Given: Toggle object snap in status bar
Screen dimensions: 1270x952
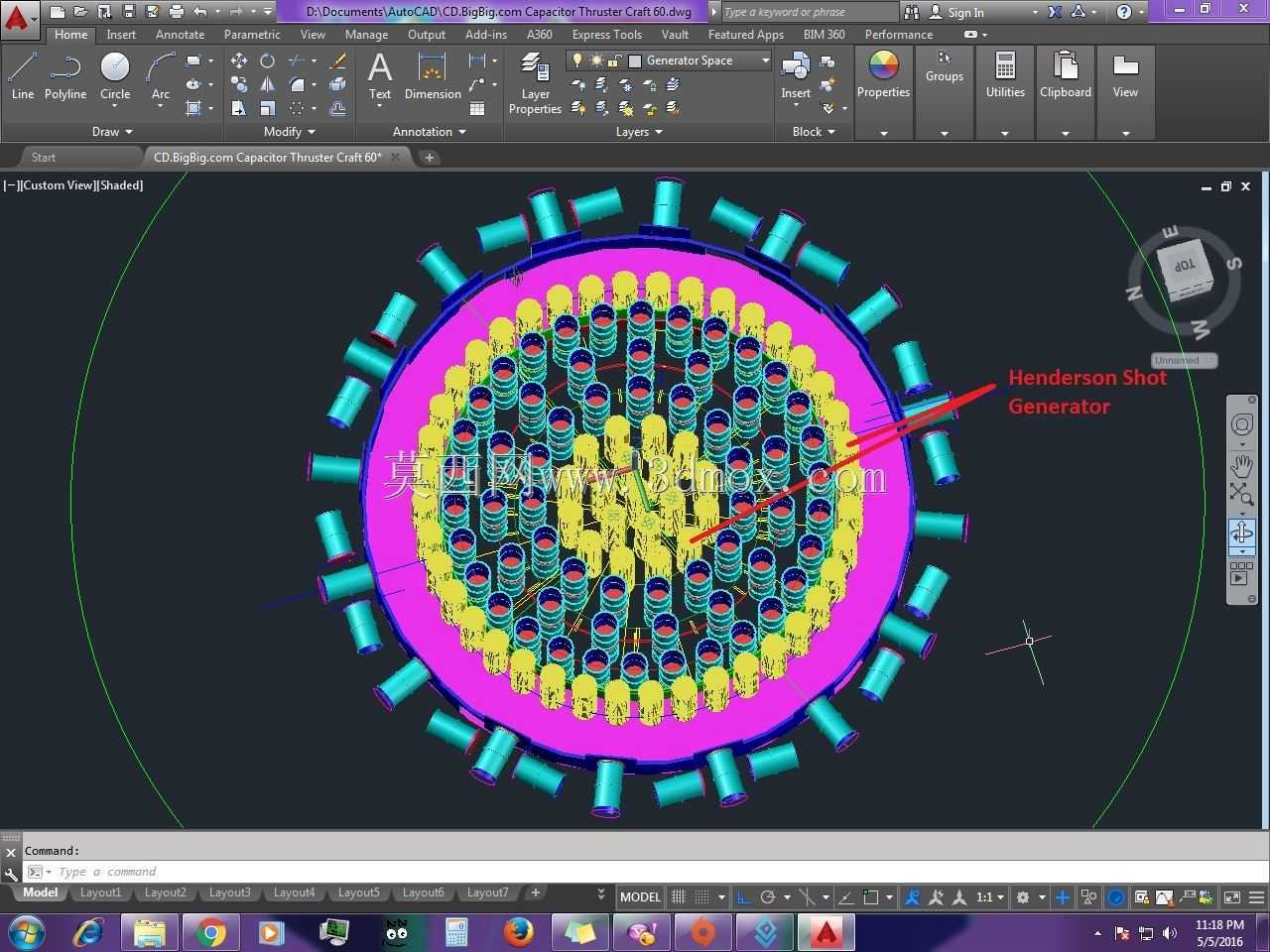Looking at the screenshot, I should click(871, 897).
